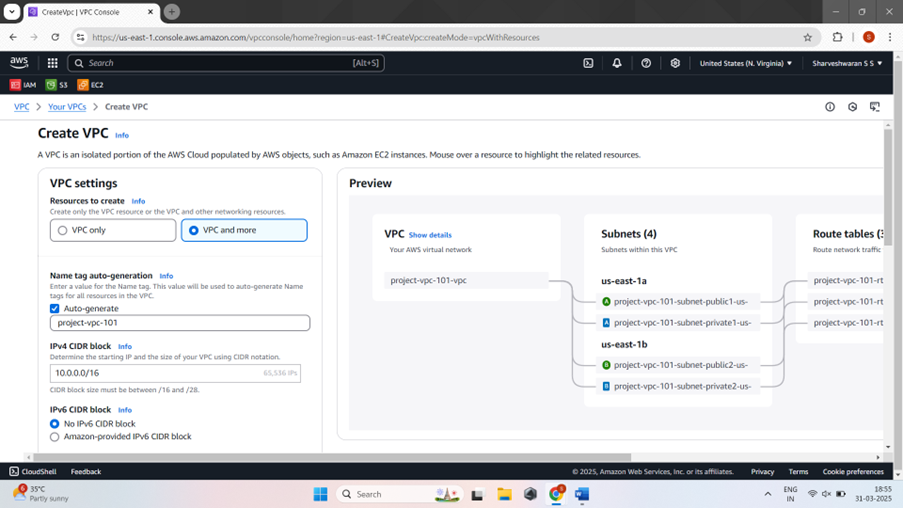Open the help question mark menu
903x508 pixels.
point(646,63)
